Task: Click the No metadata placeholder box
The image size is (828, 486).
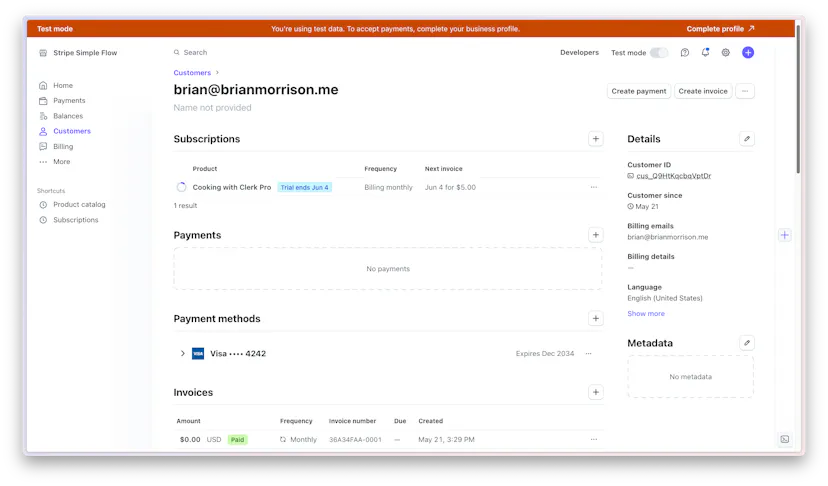Action: [691, 377]
